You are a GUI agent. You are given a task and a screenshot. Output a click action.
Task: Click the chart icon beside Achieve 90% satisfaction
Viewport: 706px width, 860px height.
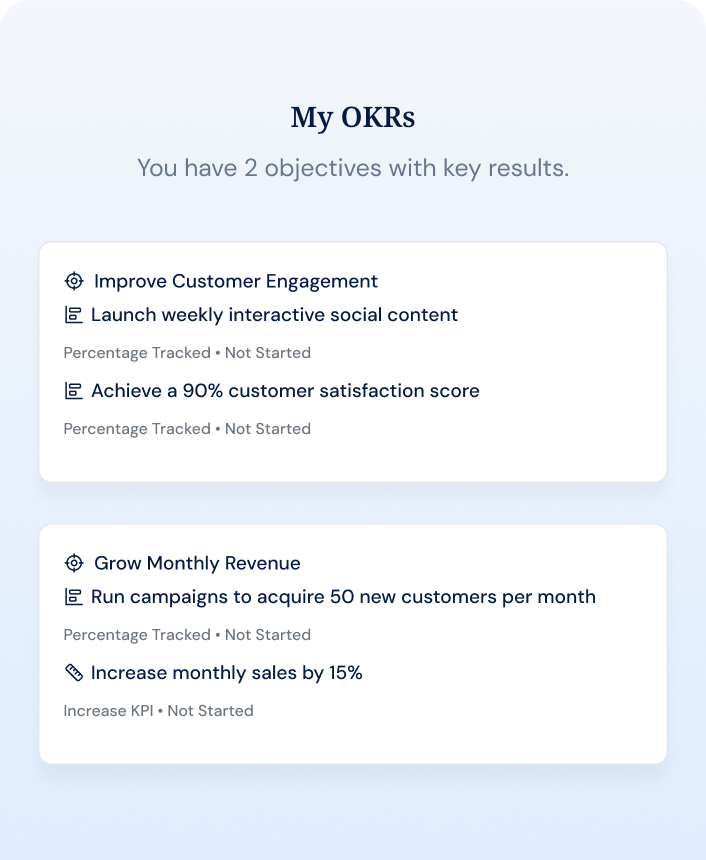[73, 391]
